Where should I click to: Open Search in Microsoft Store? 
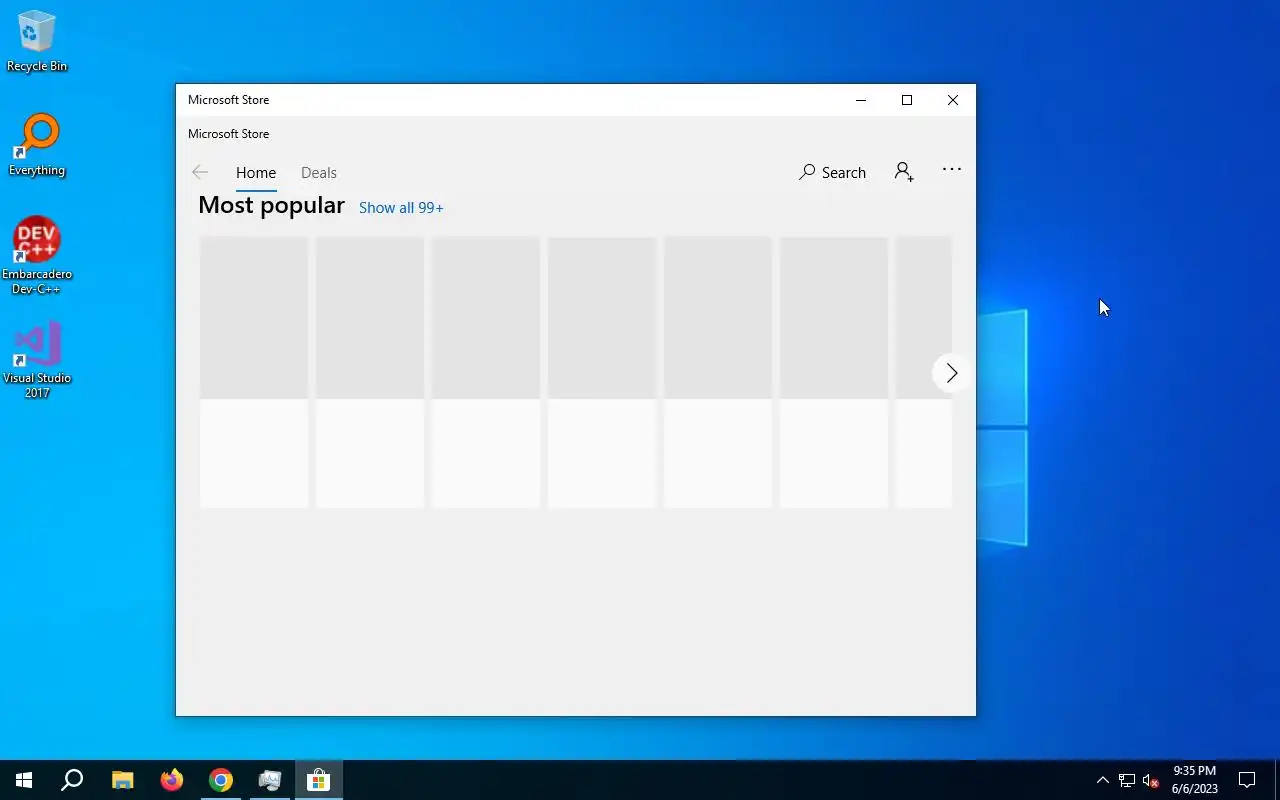[x=832, y=172]
